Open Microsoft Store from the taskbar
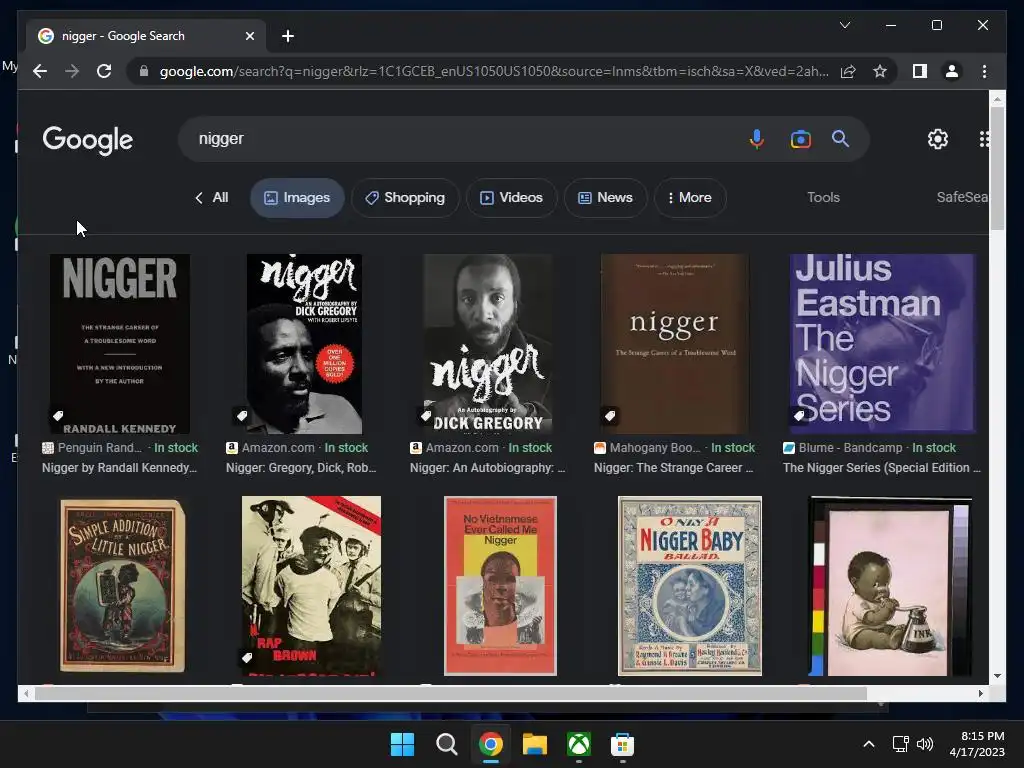The width and height of the screenshot is (1024, 768). coord(622,744)
